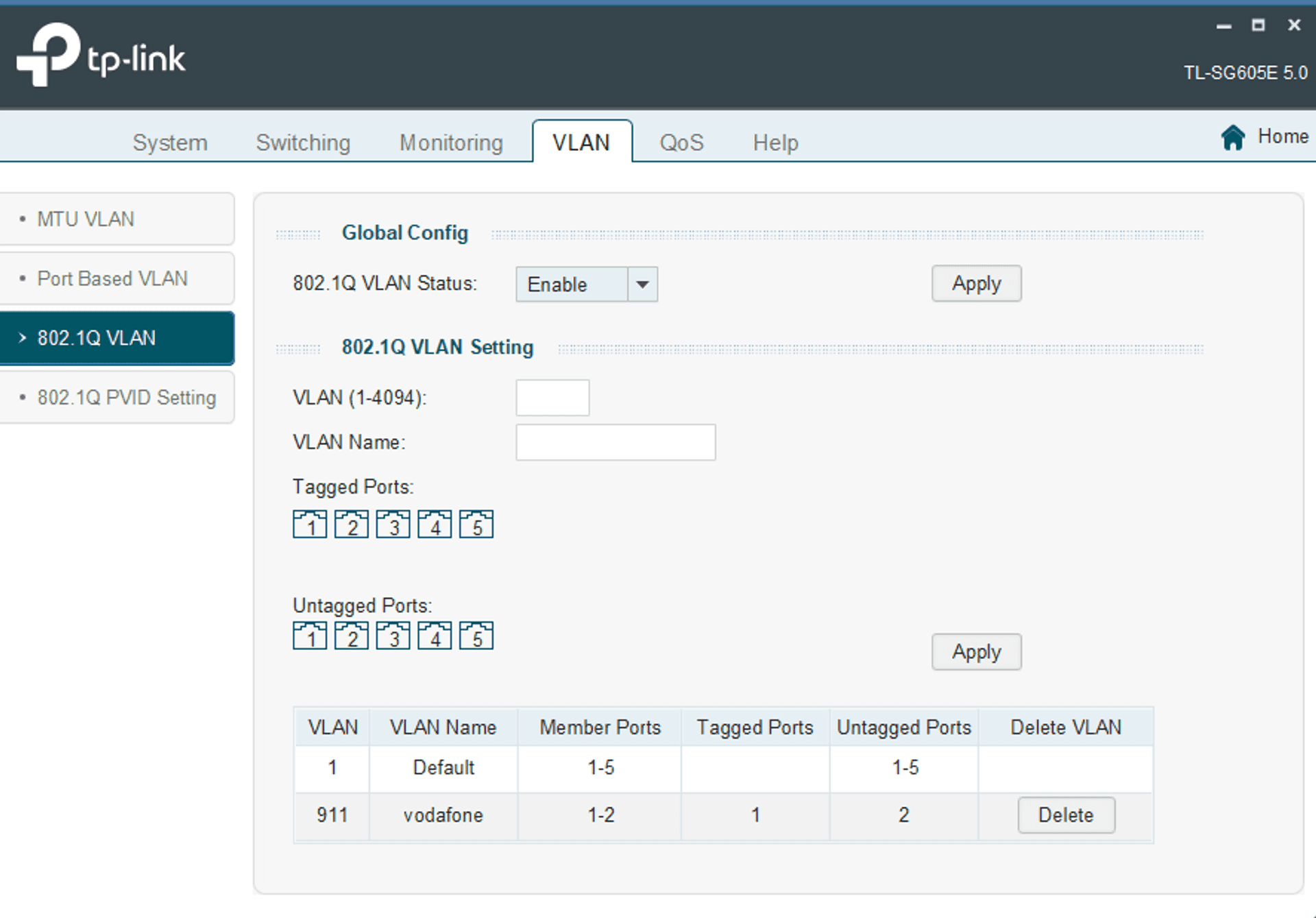Open the Help tab
Screen dimensions: 1316x918
point(776,143)
